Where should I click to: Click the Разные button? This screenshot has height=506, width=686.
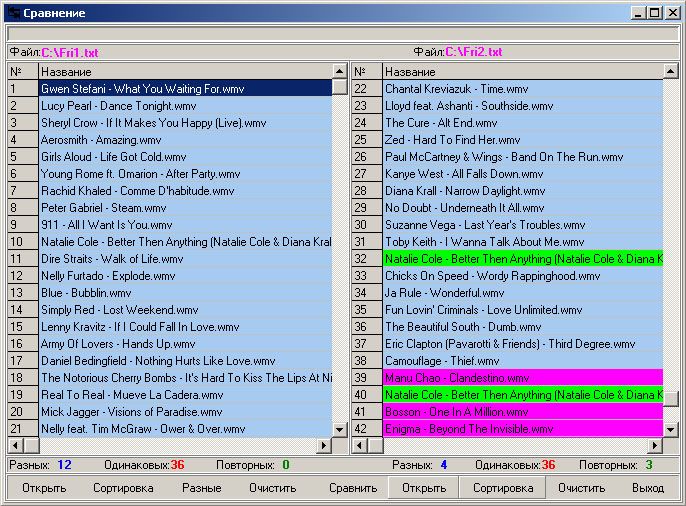[x=201, y=488]
